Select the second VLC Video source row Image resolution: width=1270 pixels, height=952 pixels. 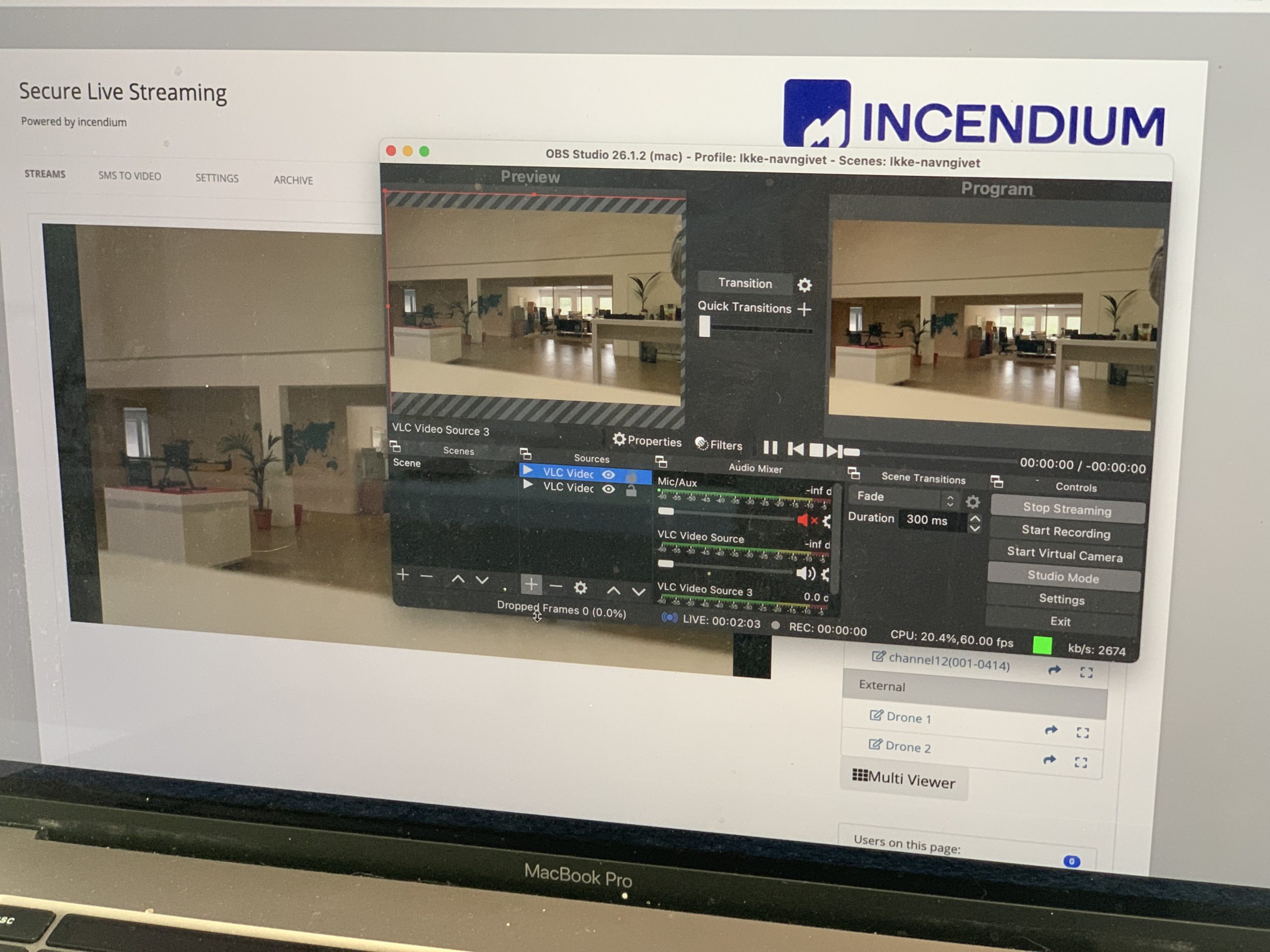pyautogui.click(x=585, y=488)
